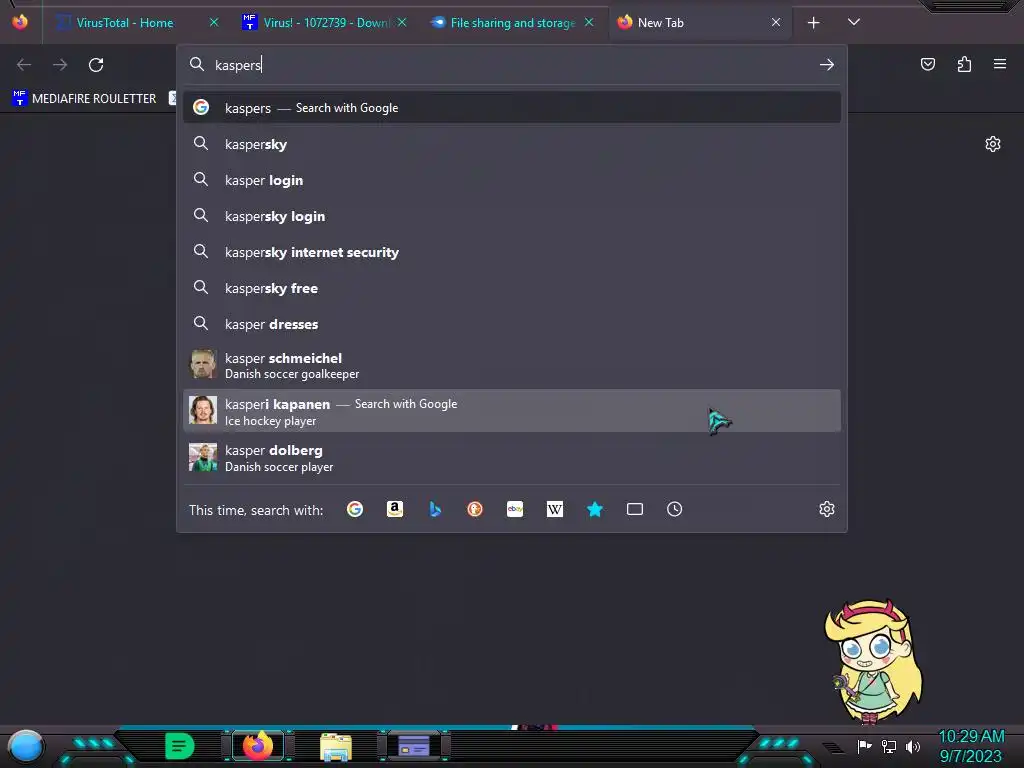Search this time with DuckDuckGo icon
1024x768 pixels.
point(475,509)
